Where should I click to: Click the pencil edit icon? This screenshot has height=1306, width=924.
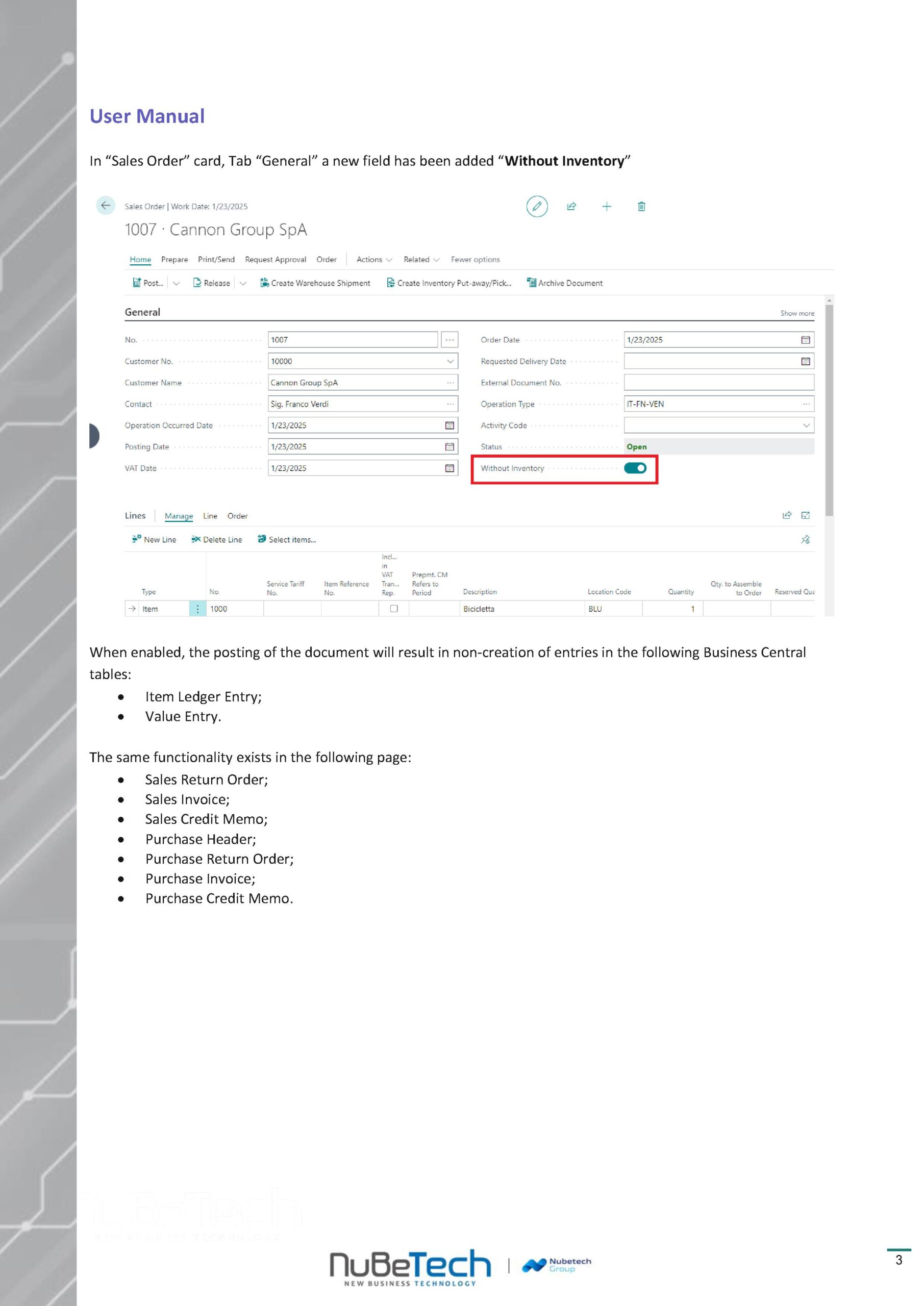point(537,207)
